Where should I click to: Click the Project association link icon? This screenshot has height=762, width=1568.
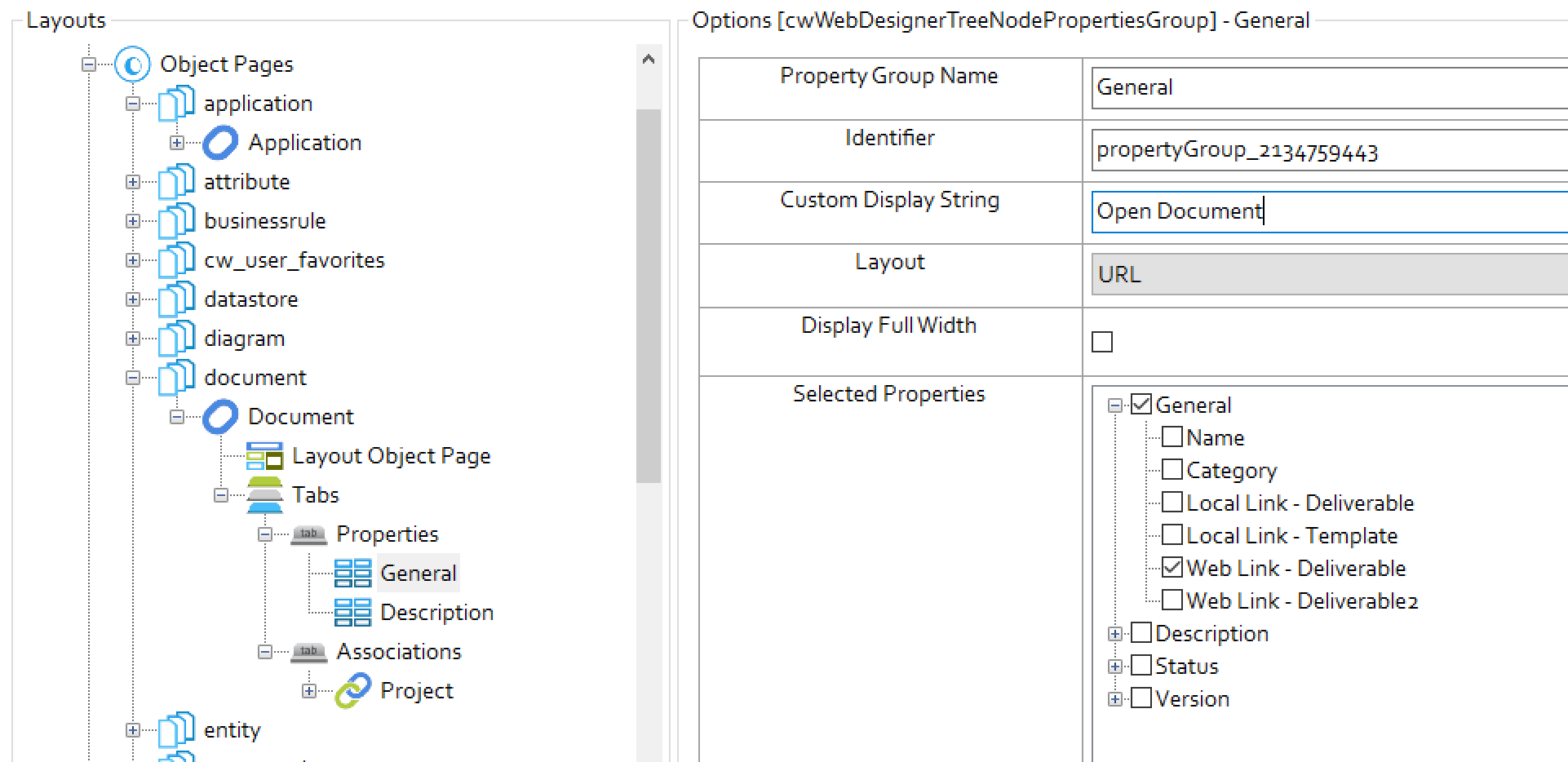[352, 691]
